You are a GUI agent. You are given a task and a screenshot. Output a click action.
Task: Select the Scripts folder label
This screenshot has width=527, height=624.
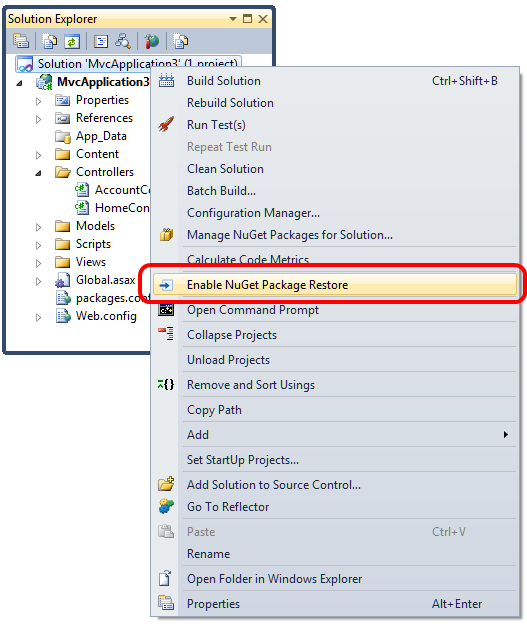pyautogui.click(x=94, y=244)
